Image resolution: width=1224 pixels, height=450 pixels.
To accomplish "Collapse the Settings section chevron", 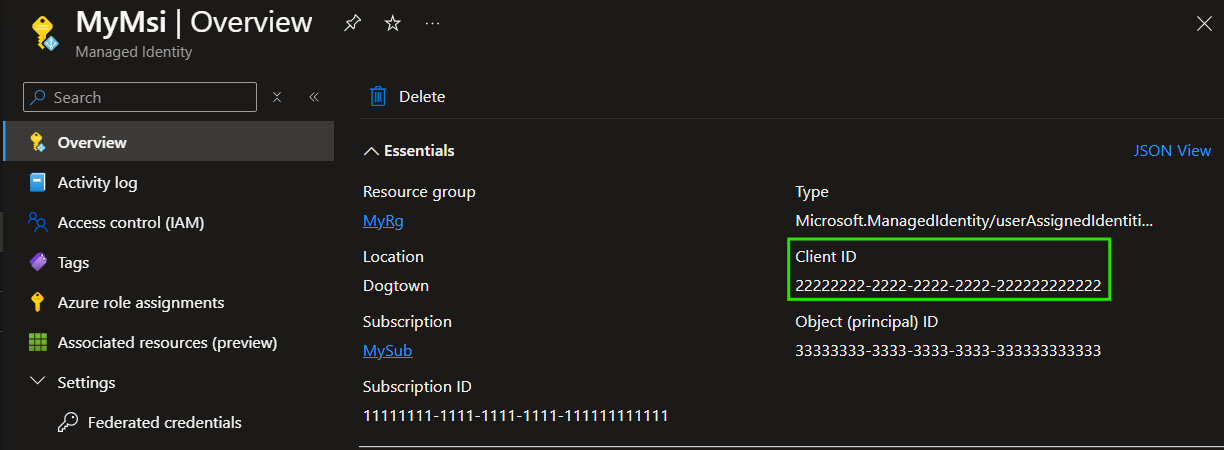I will (x=38, y=382).
